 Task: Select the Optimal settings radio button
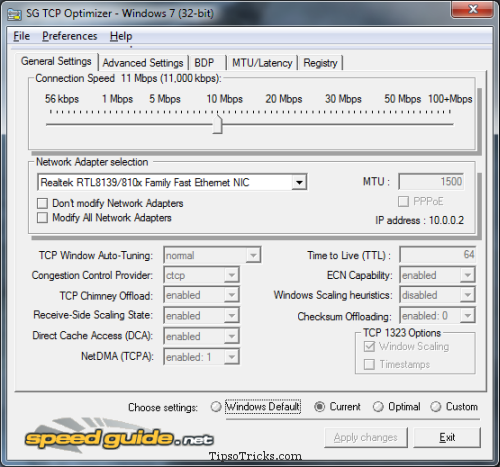[378, 407]
